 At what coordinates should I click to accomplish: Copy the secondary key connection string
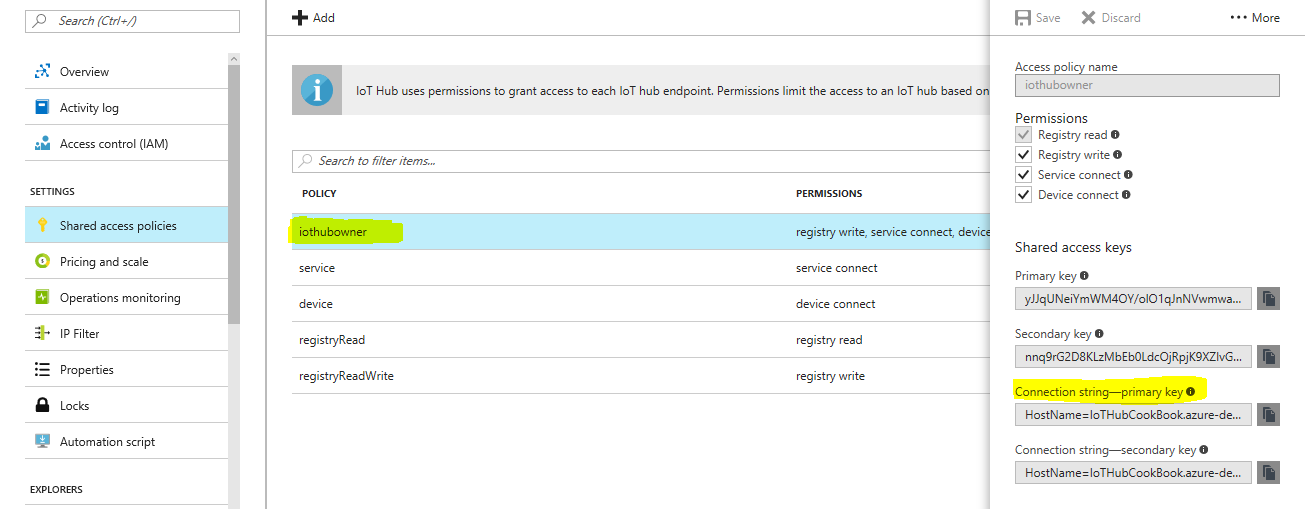point(1268,472)
